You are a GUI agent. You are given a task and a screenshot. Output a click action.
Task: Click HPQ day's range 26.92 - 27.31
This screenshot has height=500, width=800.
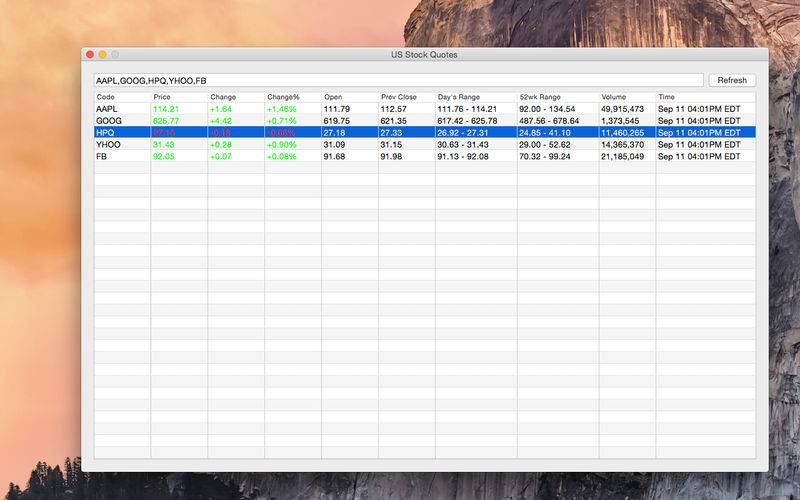[x=463, y=133]
